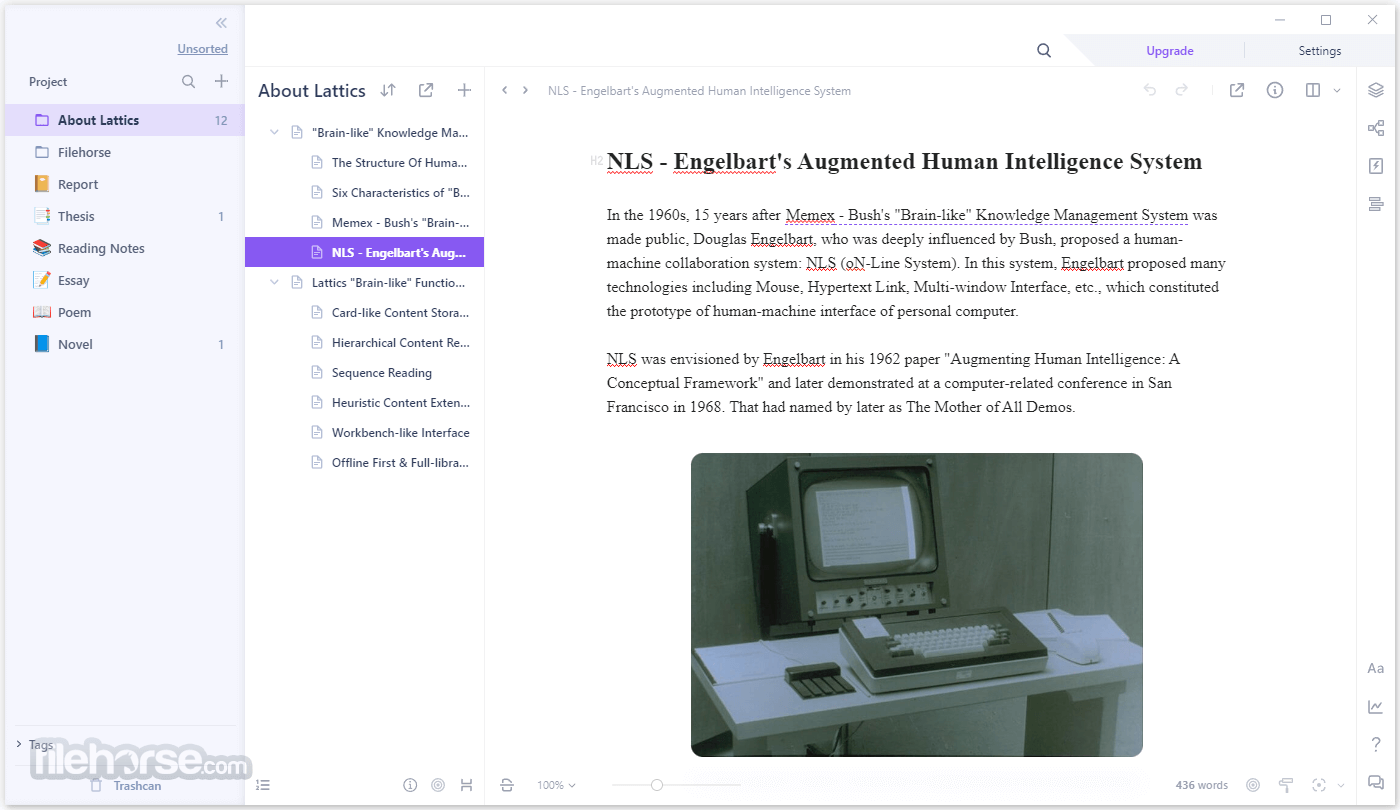Open the format painter roller icon
The image size is (1400, 810).
pyautogui.click(x=1286, y=785)
